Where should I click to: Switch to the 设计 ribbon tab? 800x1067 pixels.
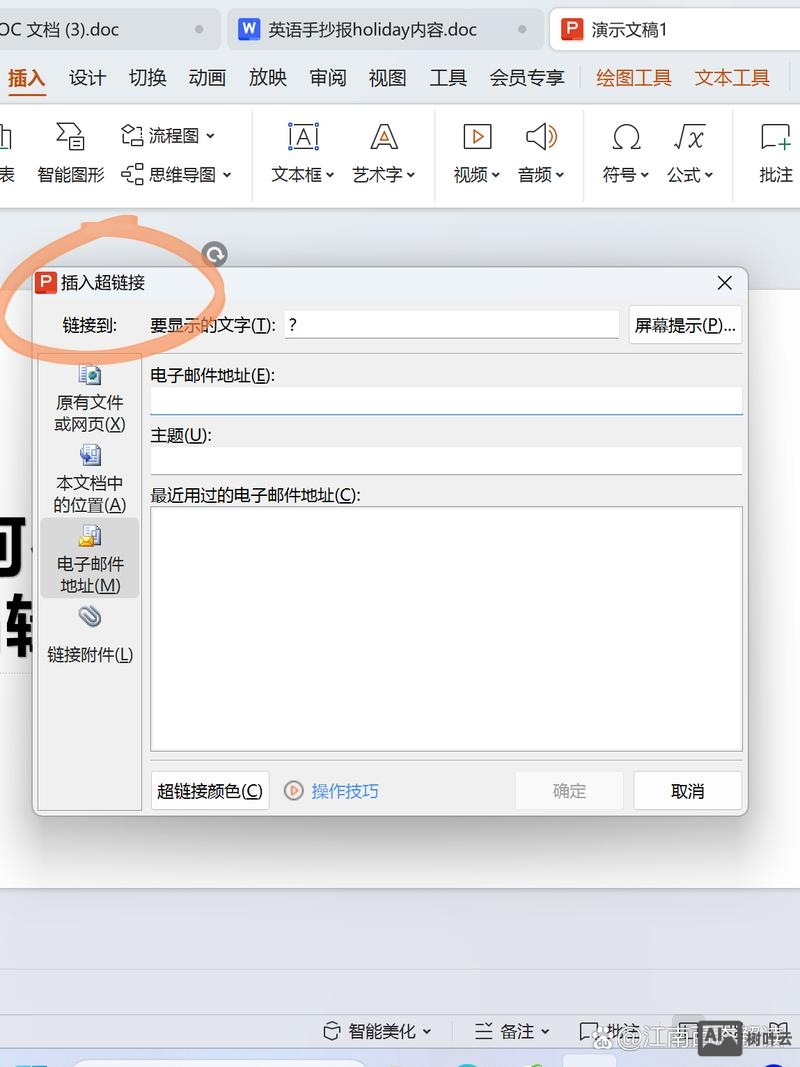pyautogui.click(x=87, y=77)
